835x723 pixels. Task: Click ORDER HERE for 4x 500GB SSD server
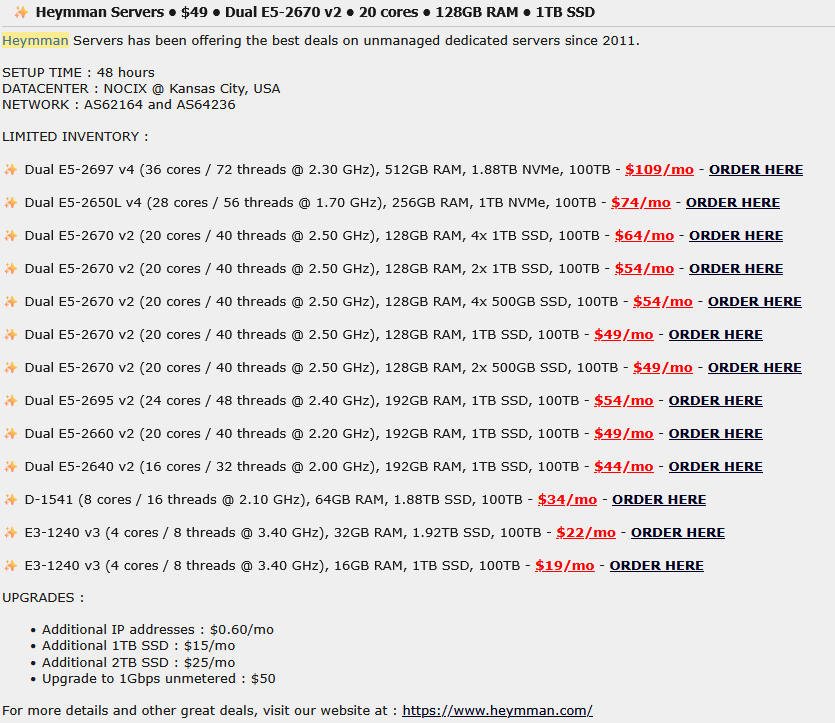coord(755,302)
